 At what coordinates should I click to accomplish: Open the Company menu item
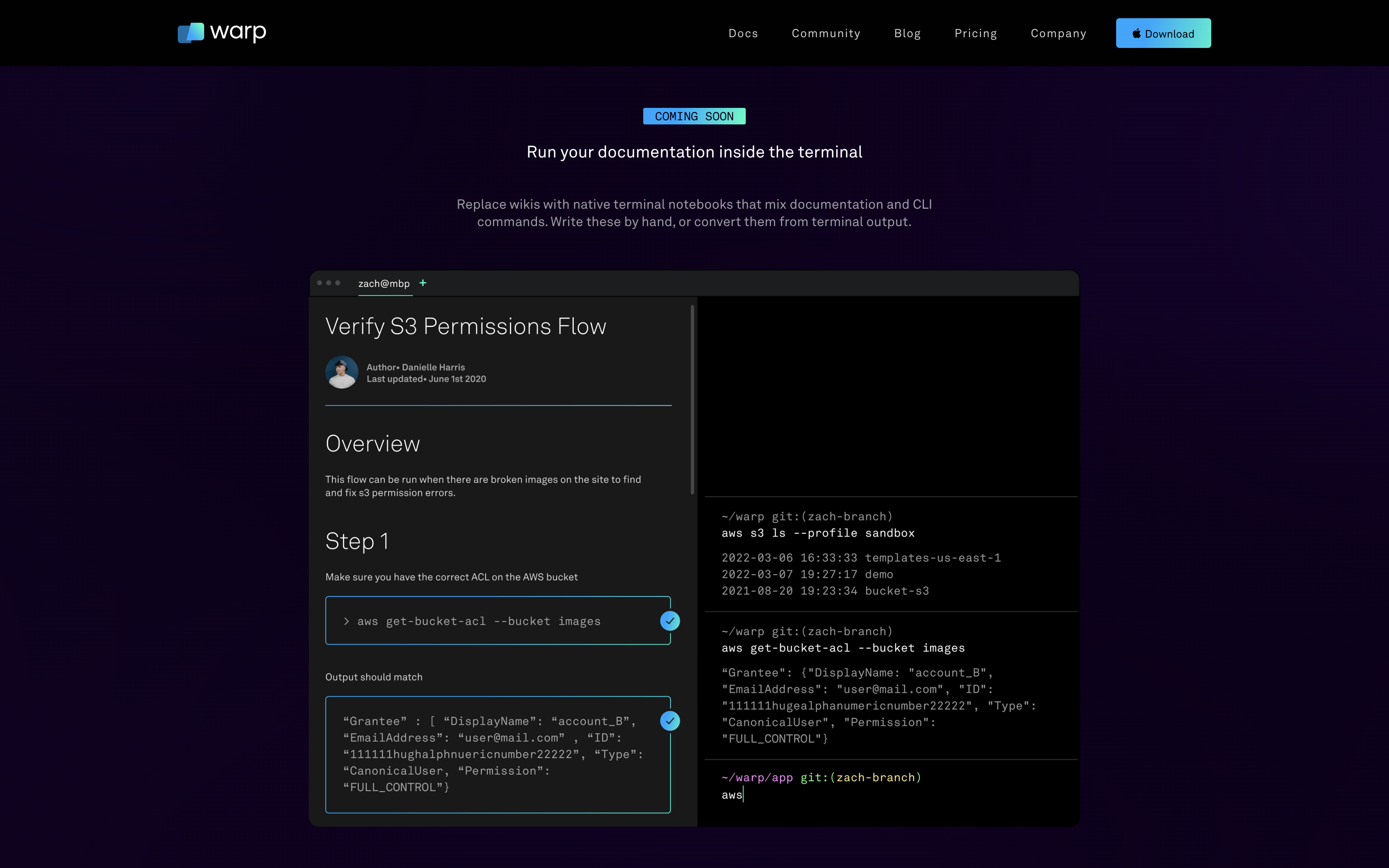pyautogui.click(x=1058, y=33)
